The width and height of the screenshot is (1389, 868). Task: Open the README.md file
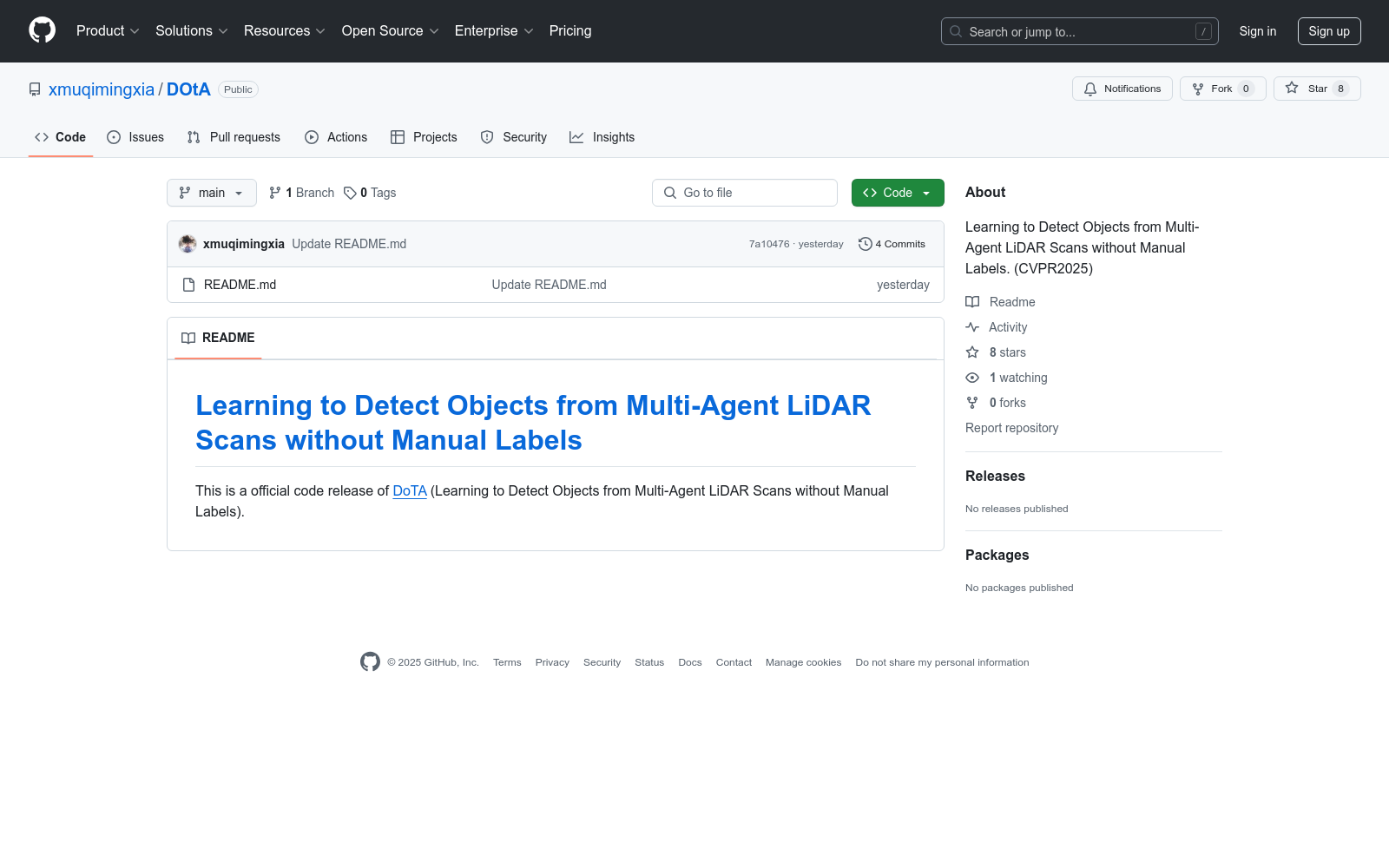tap(240, 285)
